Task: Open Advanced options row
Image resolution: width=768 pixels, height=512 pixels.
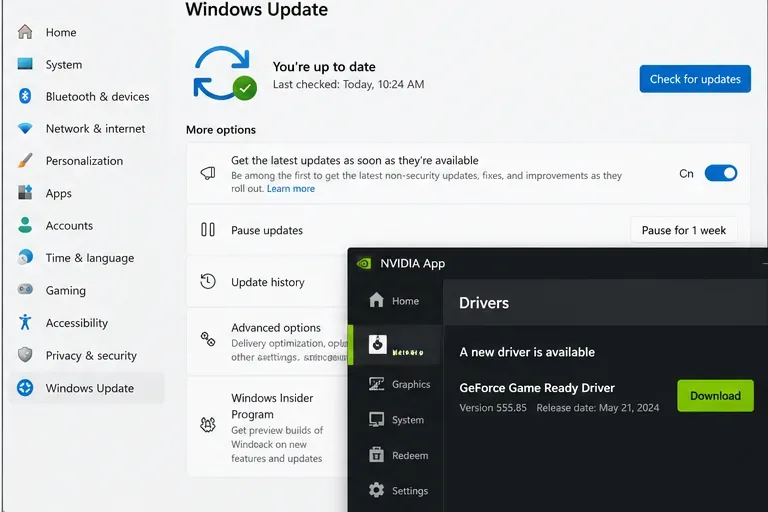Action: point(267,342)
